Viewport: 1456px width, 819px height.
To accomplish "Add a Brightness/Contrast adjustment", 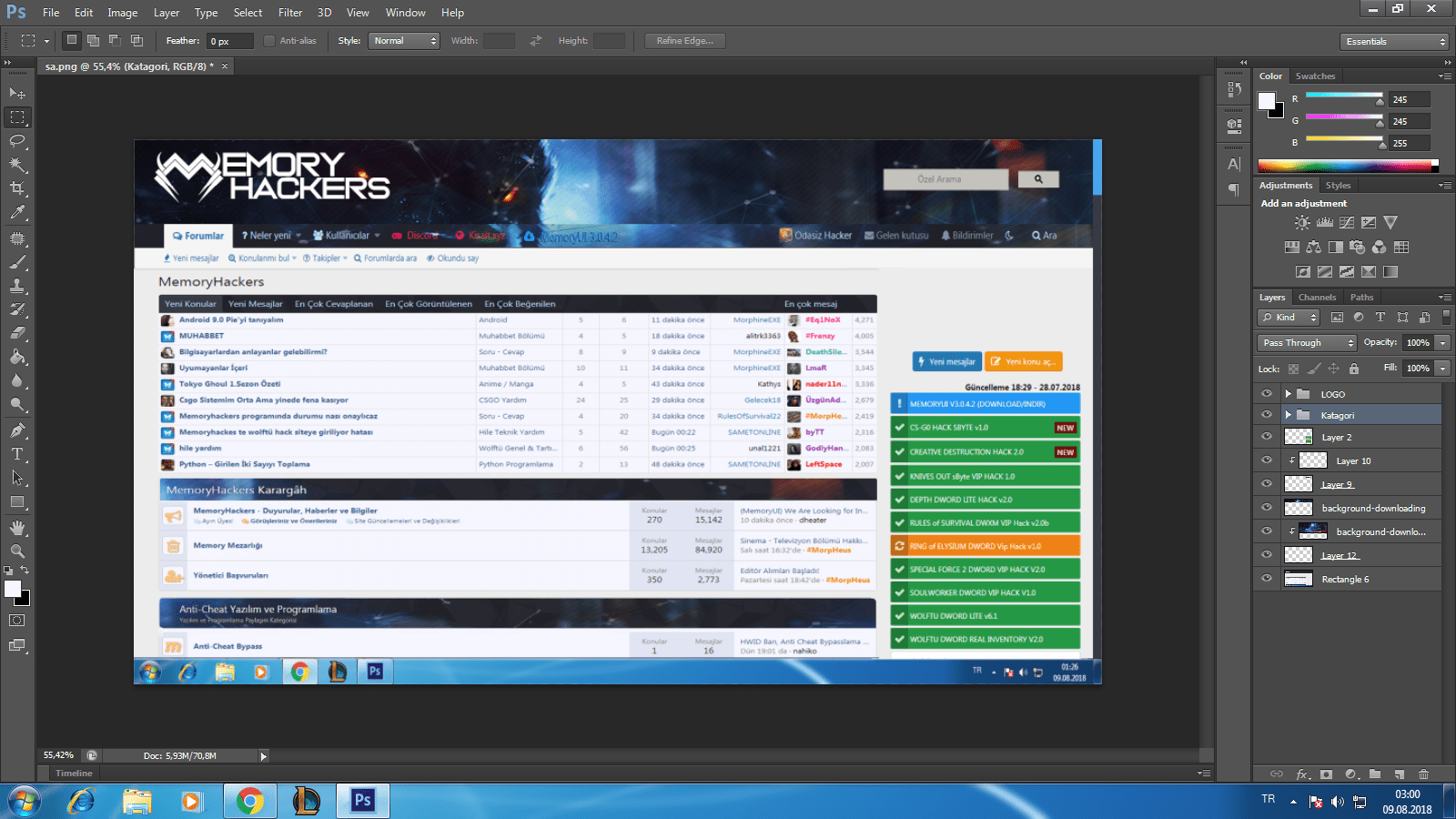I will 1303,223.
